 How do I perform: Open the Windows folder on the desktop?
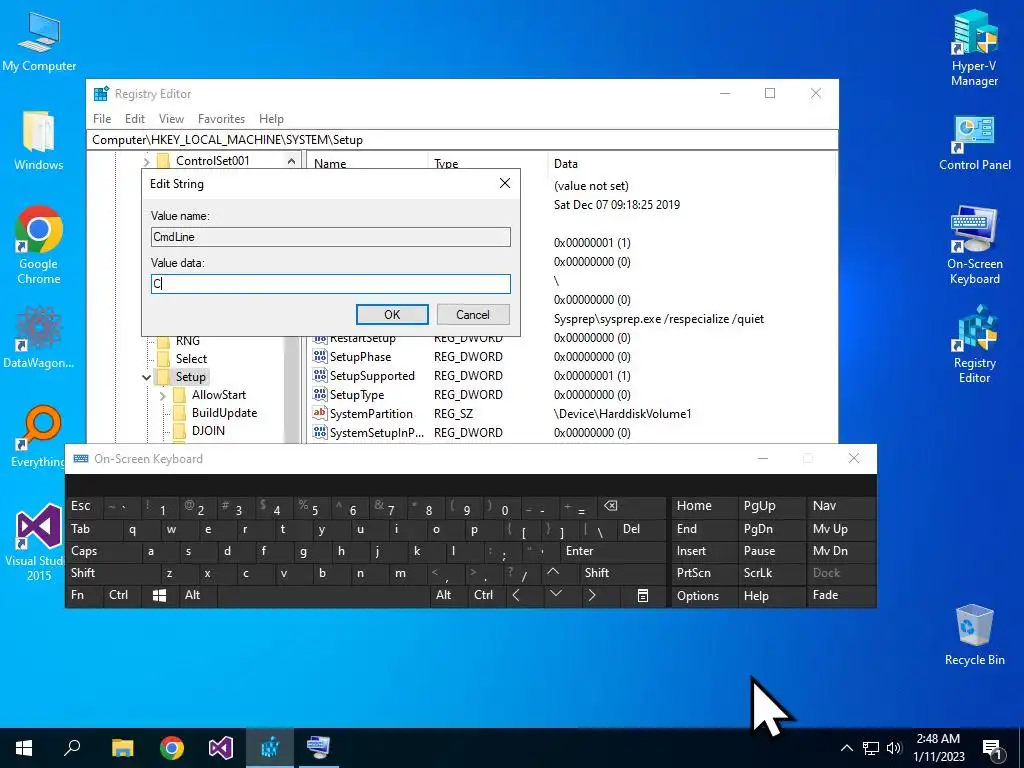tap(39, 141)
